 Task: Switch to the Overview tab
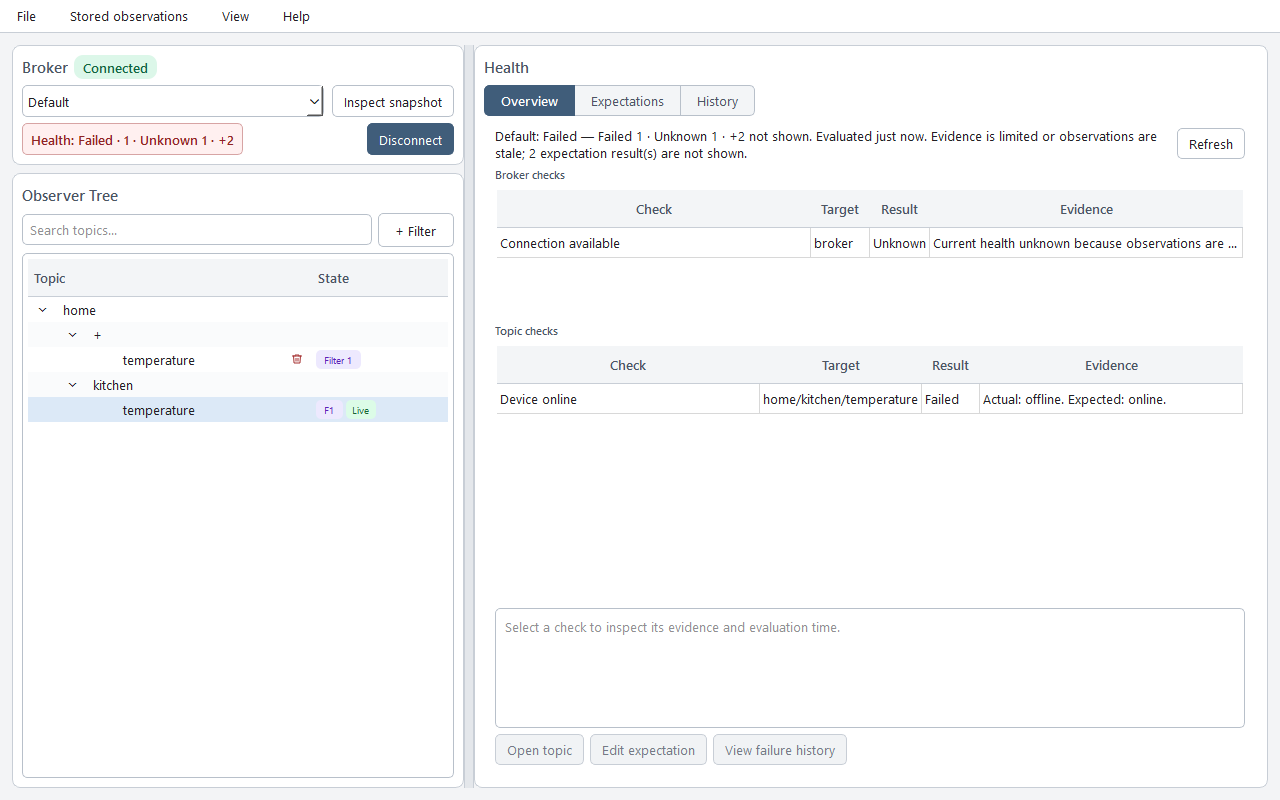529,101
